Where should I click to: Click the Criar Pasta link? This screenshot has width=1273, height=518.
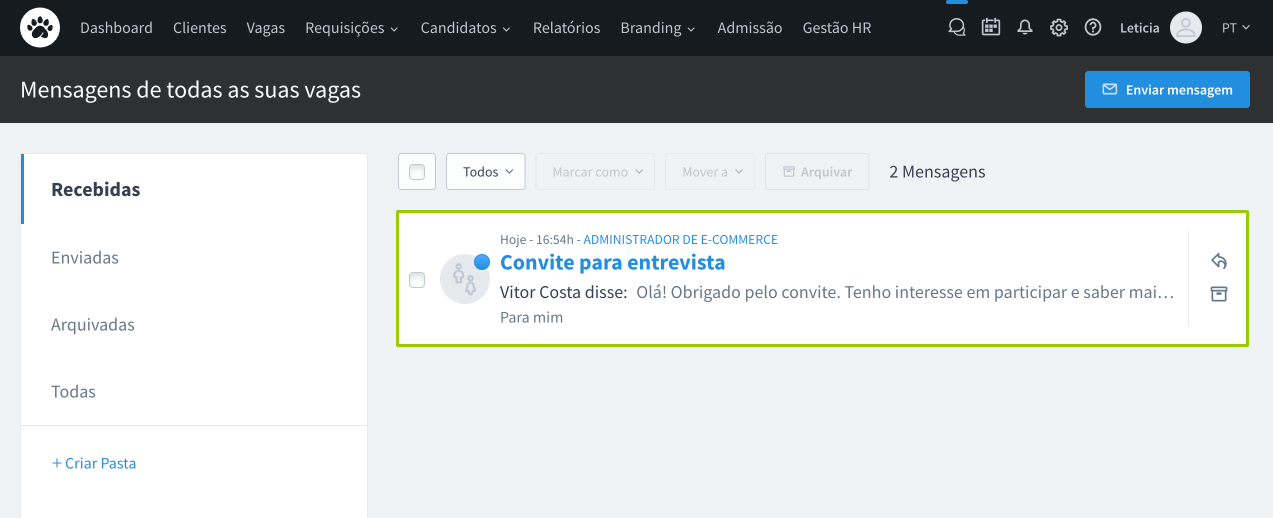[94, 463]
